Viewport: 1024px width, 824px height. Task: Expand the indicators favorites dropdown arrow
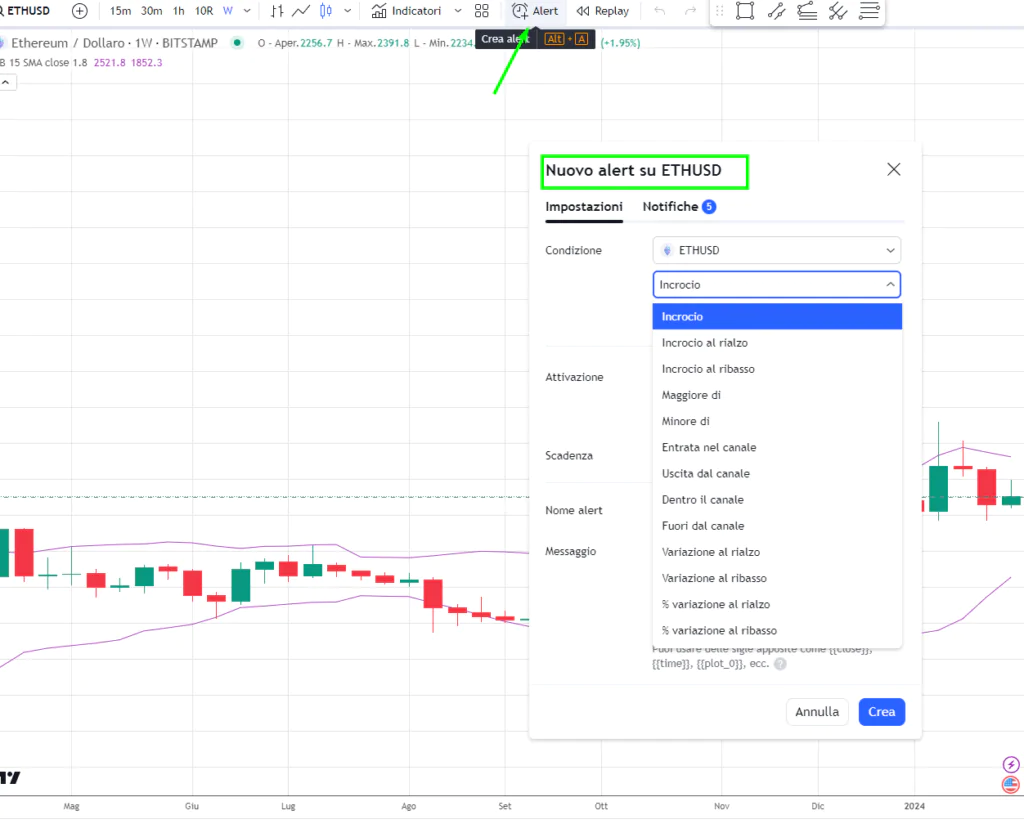pyautogui.click(x=458, y=11)
